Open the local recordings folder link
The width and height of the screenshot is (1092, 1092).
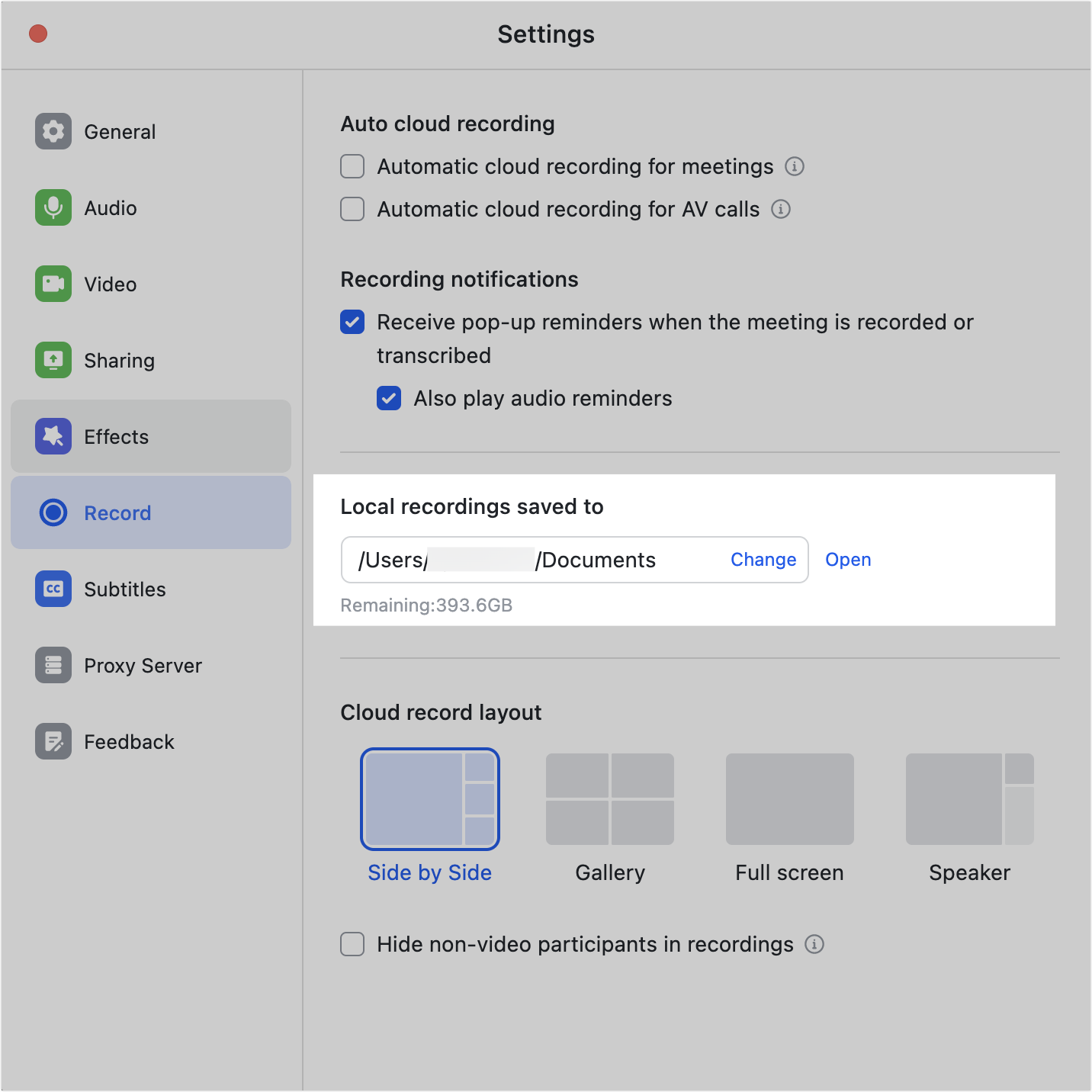(x=848, y=560)
